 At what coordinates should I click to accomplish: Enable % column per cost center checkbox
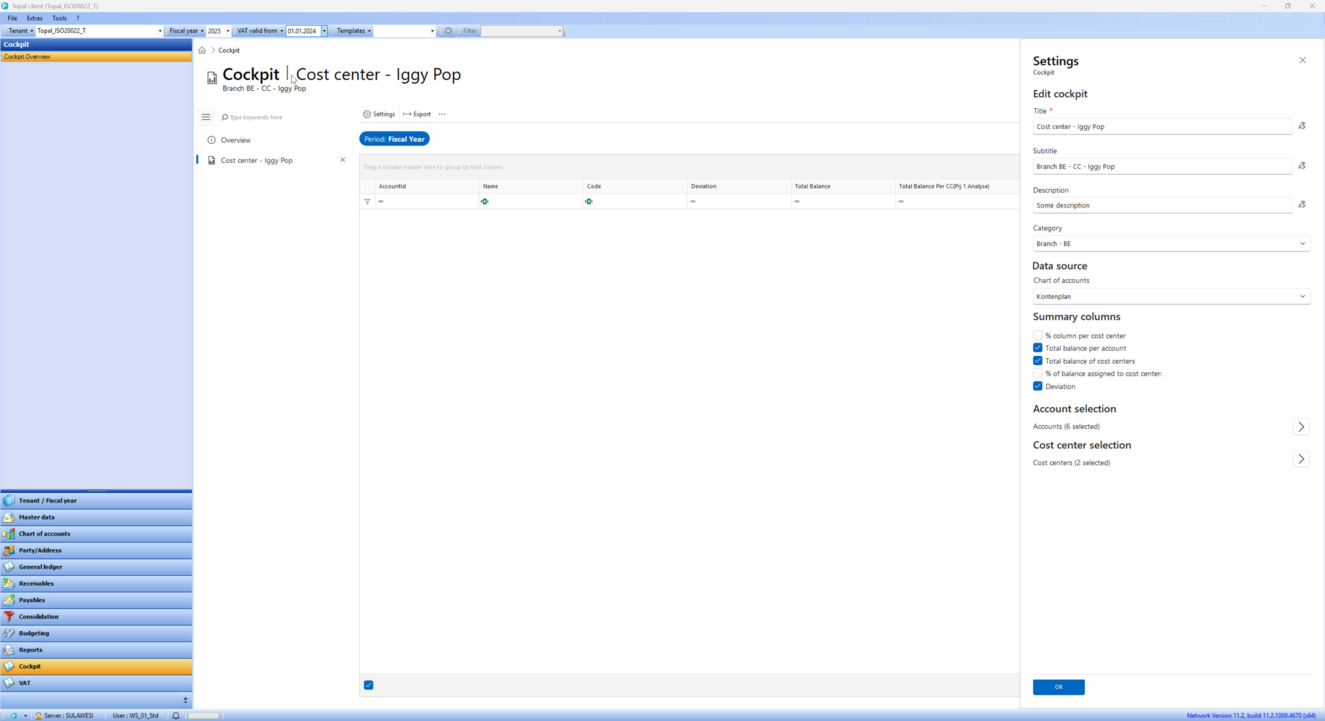click(x=1037, y=336)
